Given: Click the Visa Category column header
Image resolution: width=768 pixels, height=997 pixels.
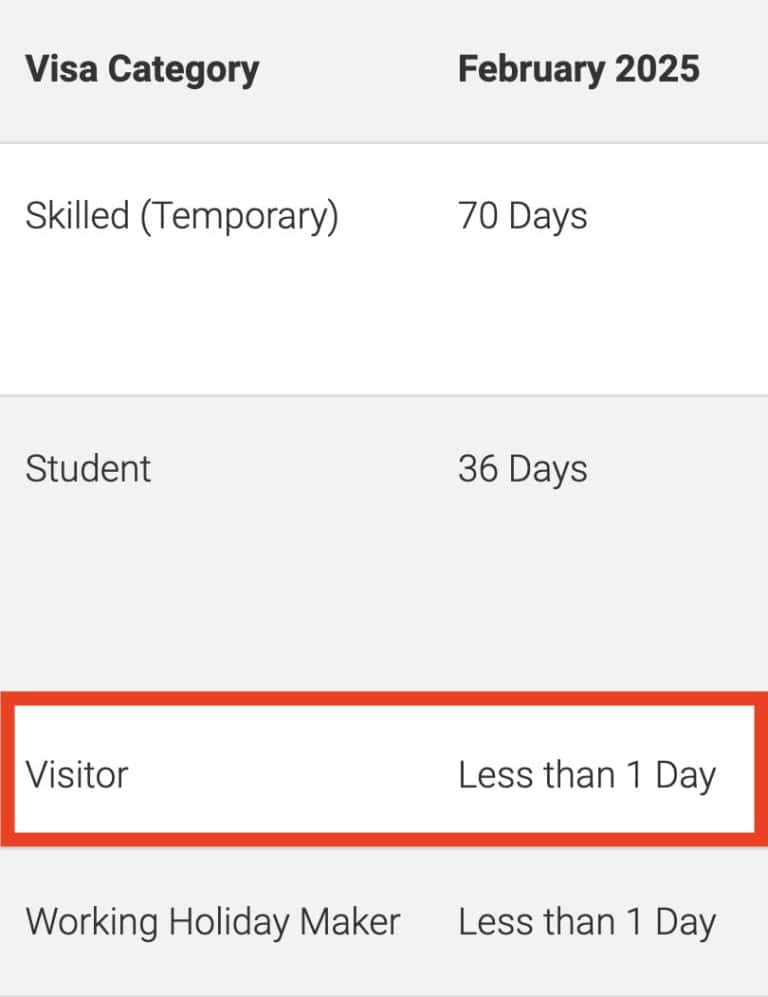Looking at the screenshot, I should tap(142, 70).
